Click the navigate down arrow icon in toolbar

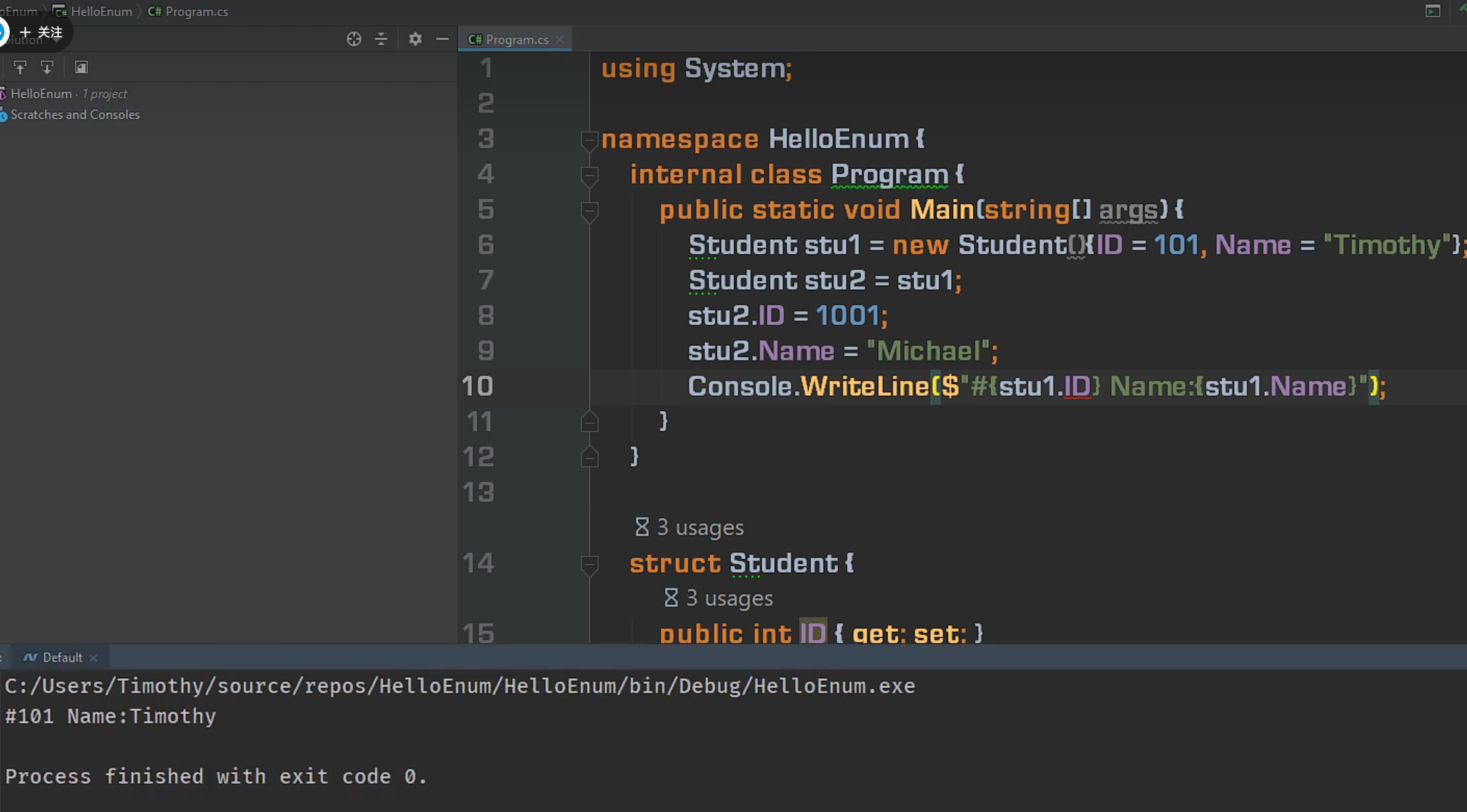click(46, 67)
